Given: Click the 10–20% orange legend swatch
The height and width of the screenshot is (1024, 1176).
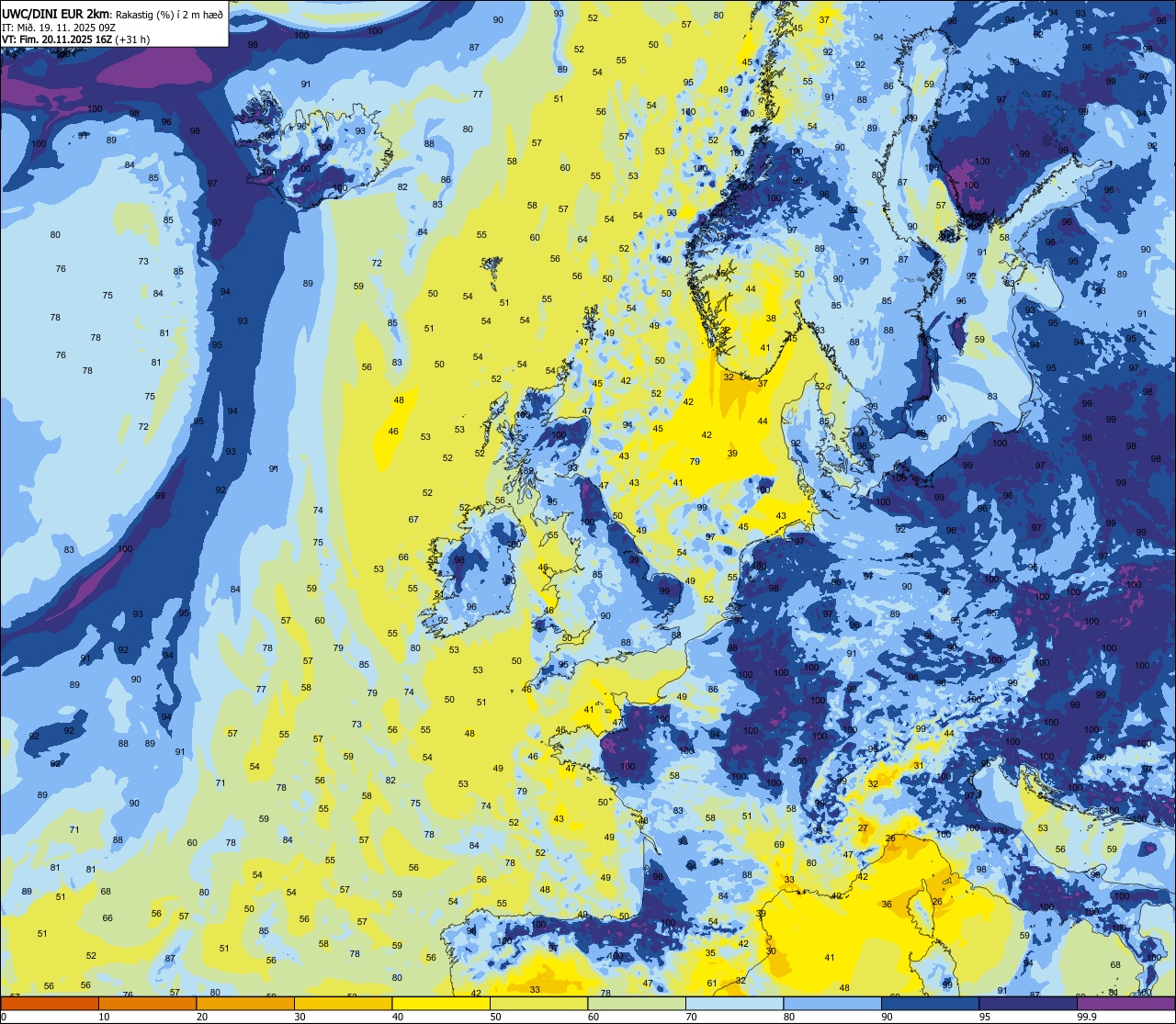Looking at the screenshot, I should [147, 1004].
